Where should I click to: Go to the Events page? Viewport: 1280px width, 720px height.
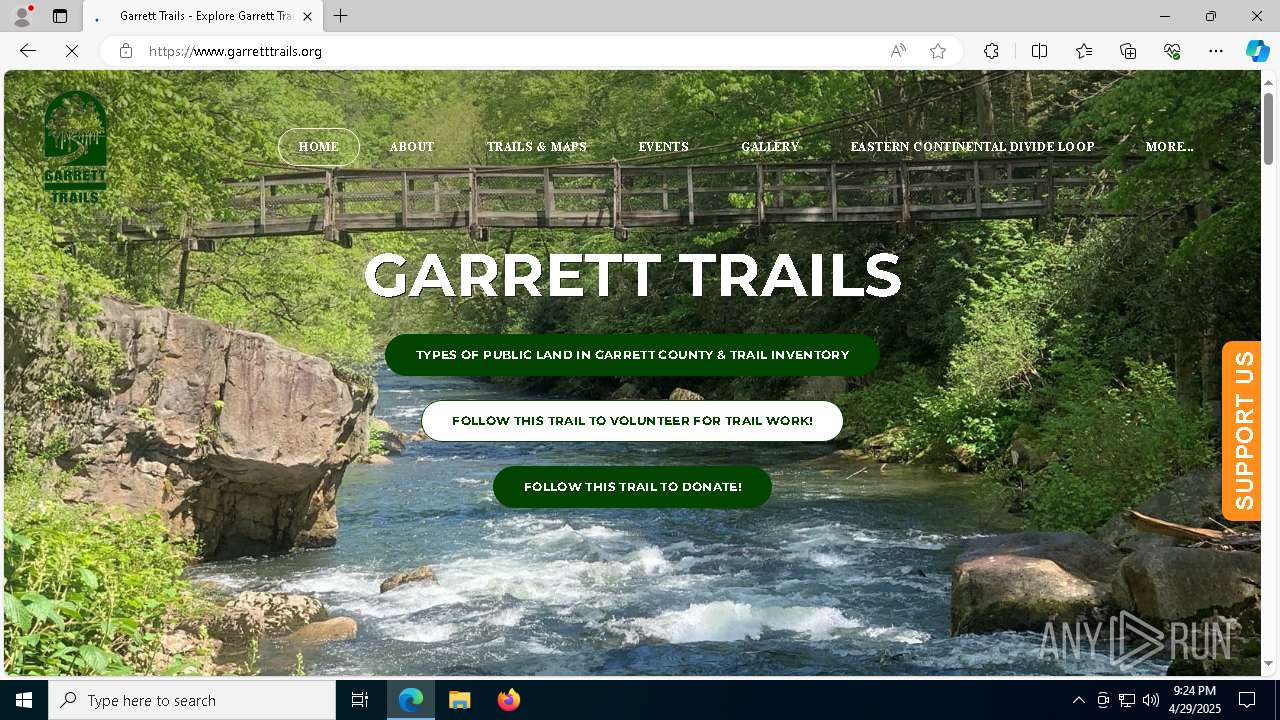click(664, 147)
